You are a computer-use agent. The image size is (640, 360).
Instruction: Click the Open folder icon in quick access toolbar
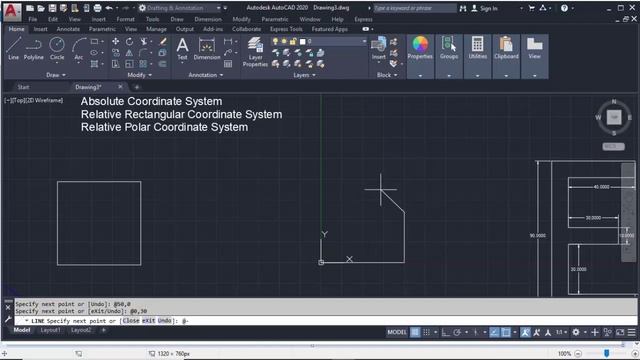(41, 8)
